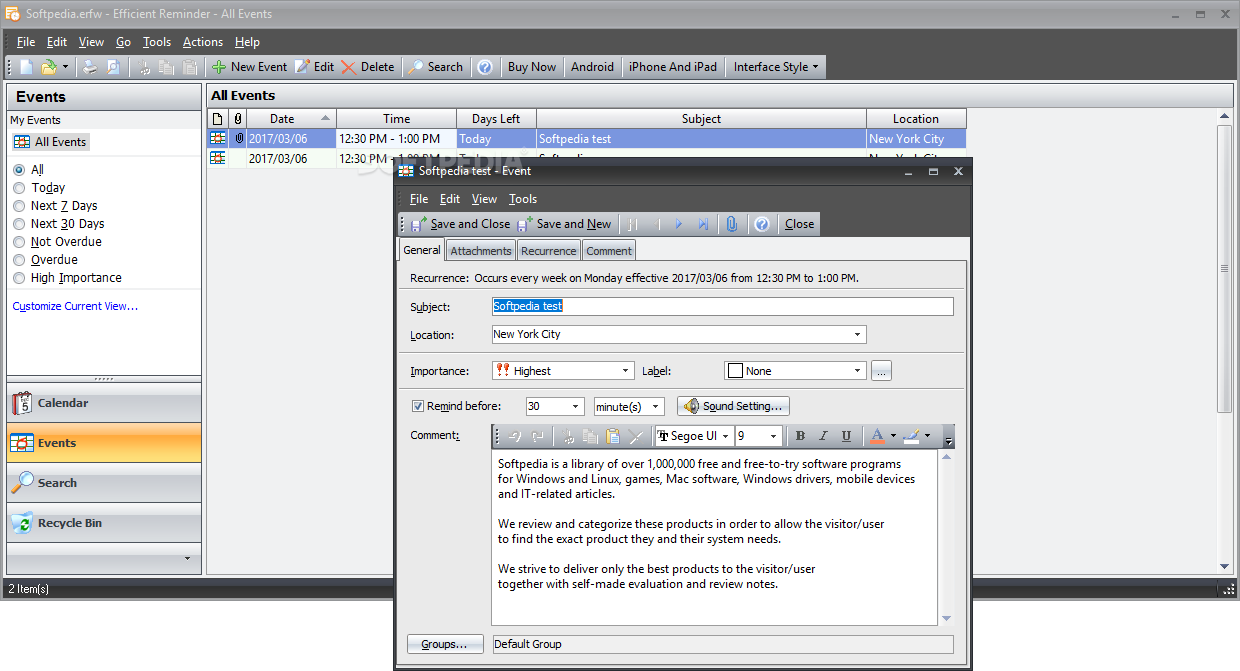Click Redo in the comment editor toolbar
The width and height of the screenshot is (1240, 671).
coord(537,436)
